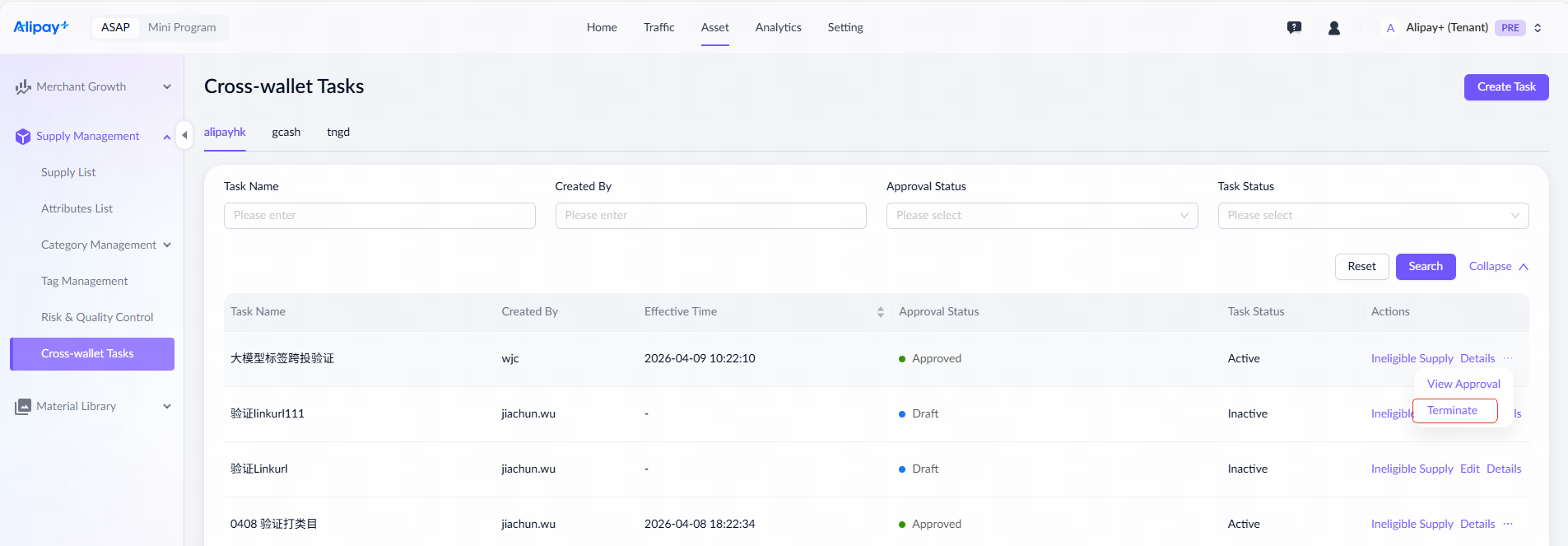Screen dimensions: 1568x546
Task: Sort by Effective Time column arrows
Action: [880, 312]
